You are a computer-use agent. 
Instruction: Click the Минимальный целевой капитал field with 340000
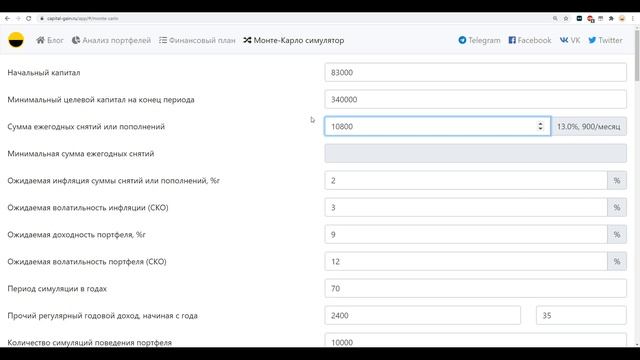[476, 99]
